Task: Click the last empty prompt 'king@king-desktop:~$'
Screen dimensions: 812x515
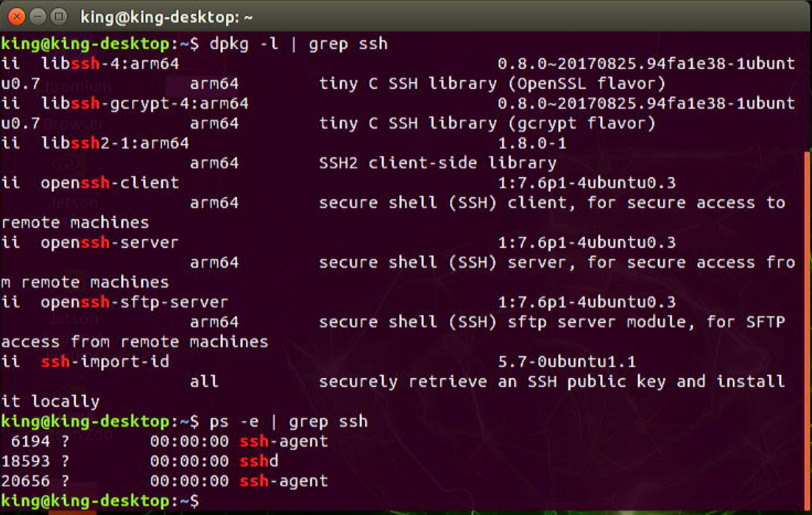Action: click(100, 501)
